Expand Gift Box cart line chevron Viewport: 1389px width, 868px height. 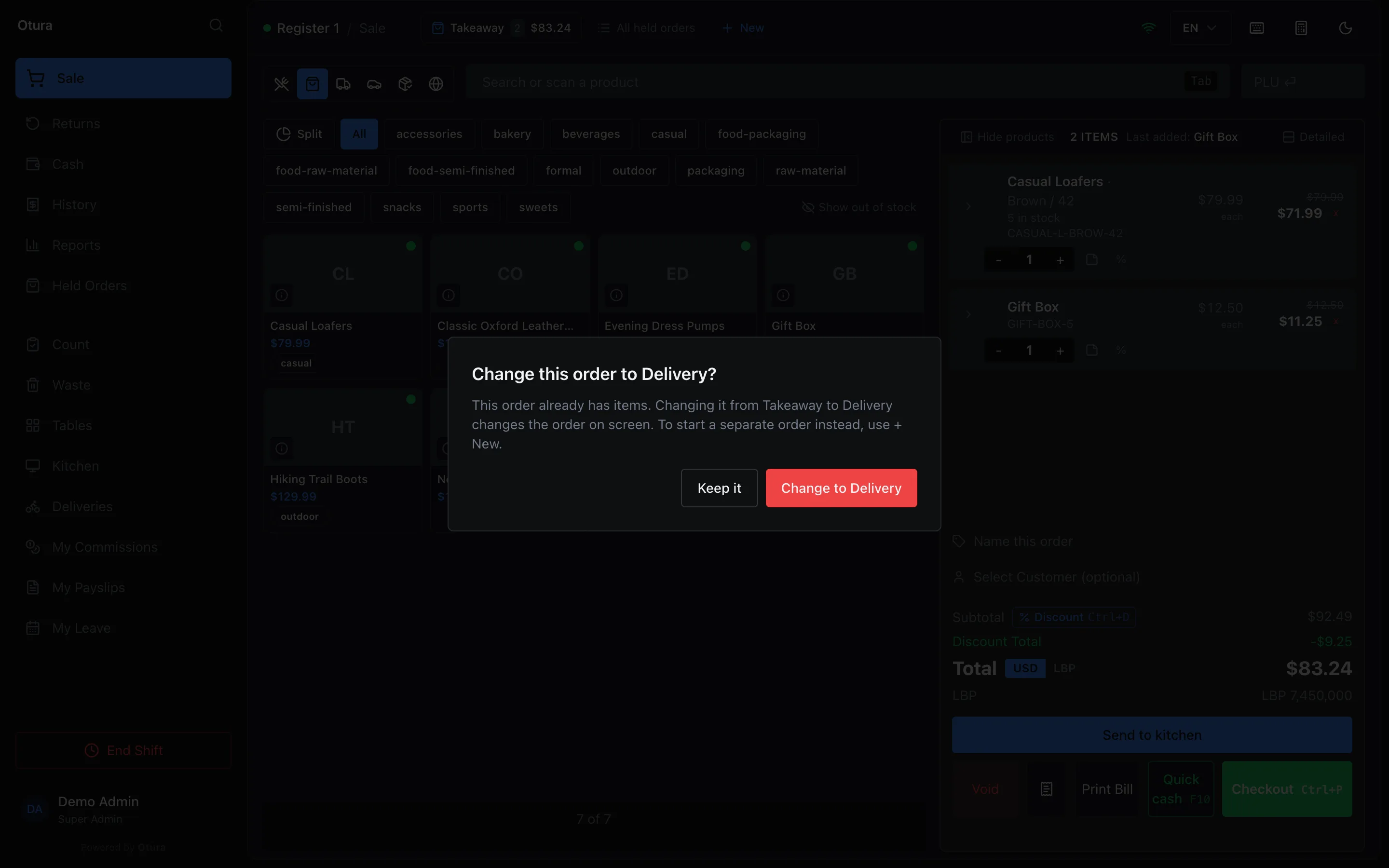coord(968,314)
